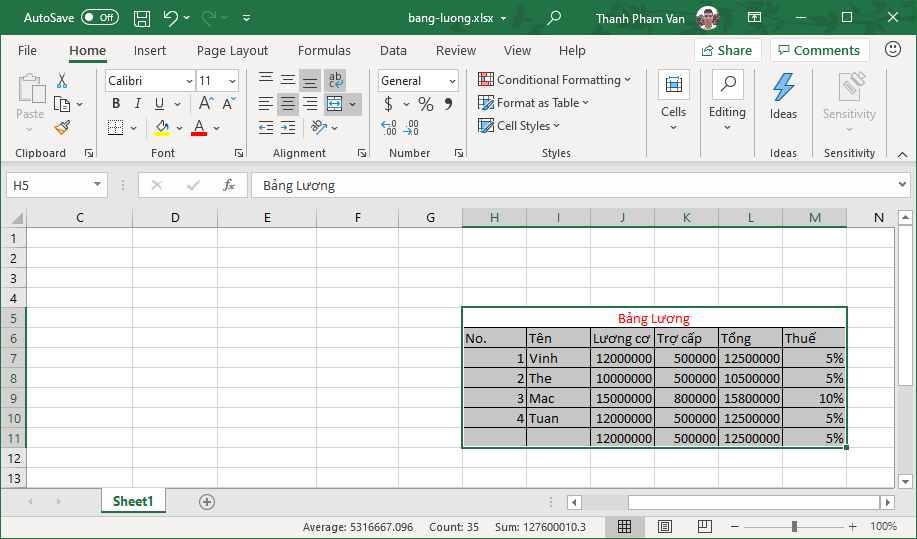This screenshot has height=539, width=917.
Task: Collapse the ribbon with the arrow
Action: tap(902, 154)
